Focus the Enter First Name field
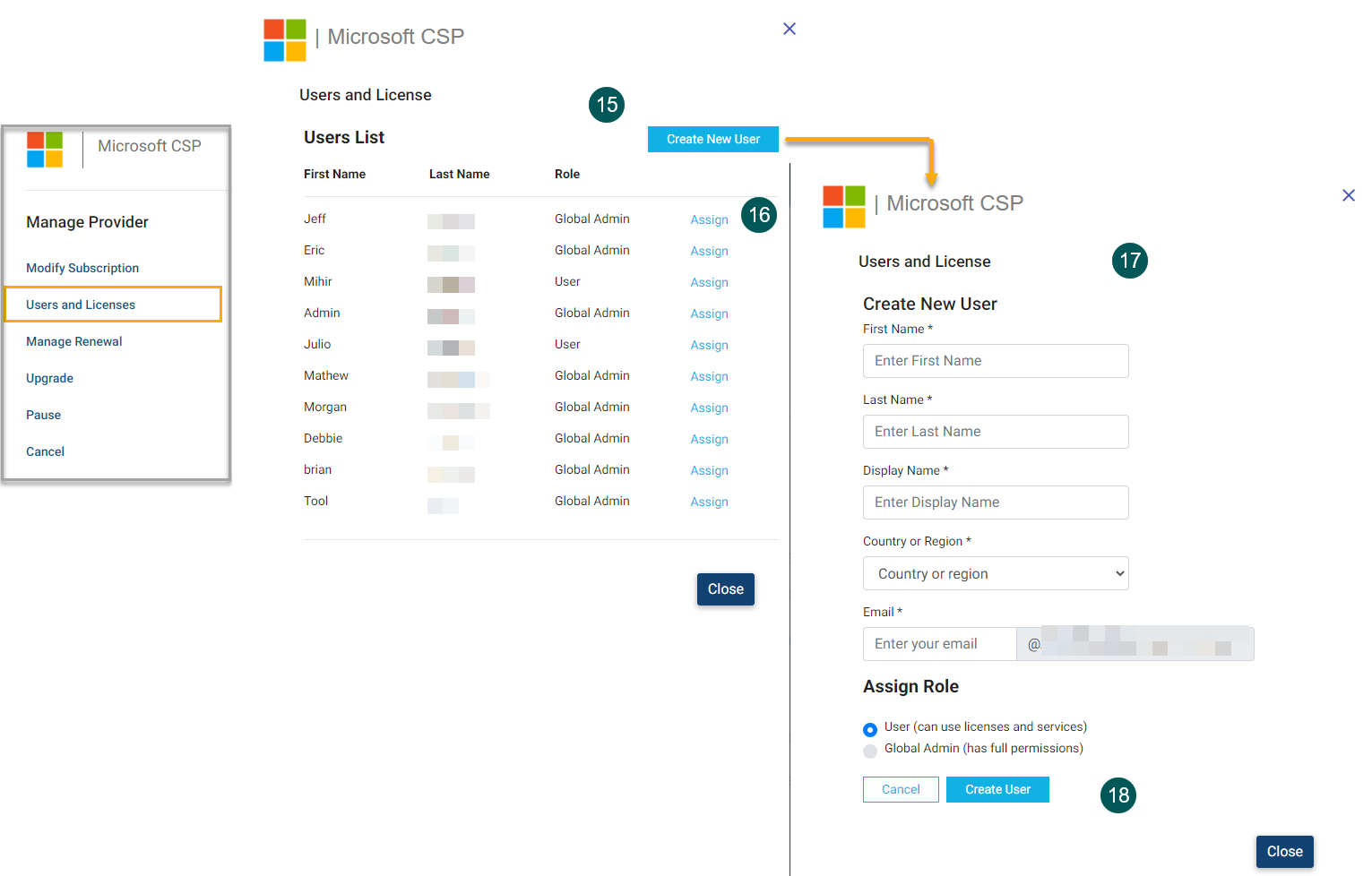1372x876 pixels. click(x=996, y=361)
